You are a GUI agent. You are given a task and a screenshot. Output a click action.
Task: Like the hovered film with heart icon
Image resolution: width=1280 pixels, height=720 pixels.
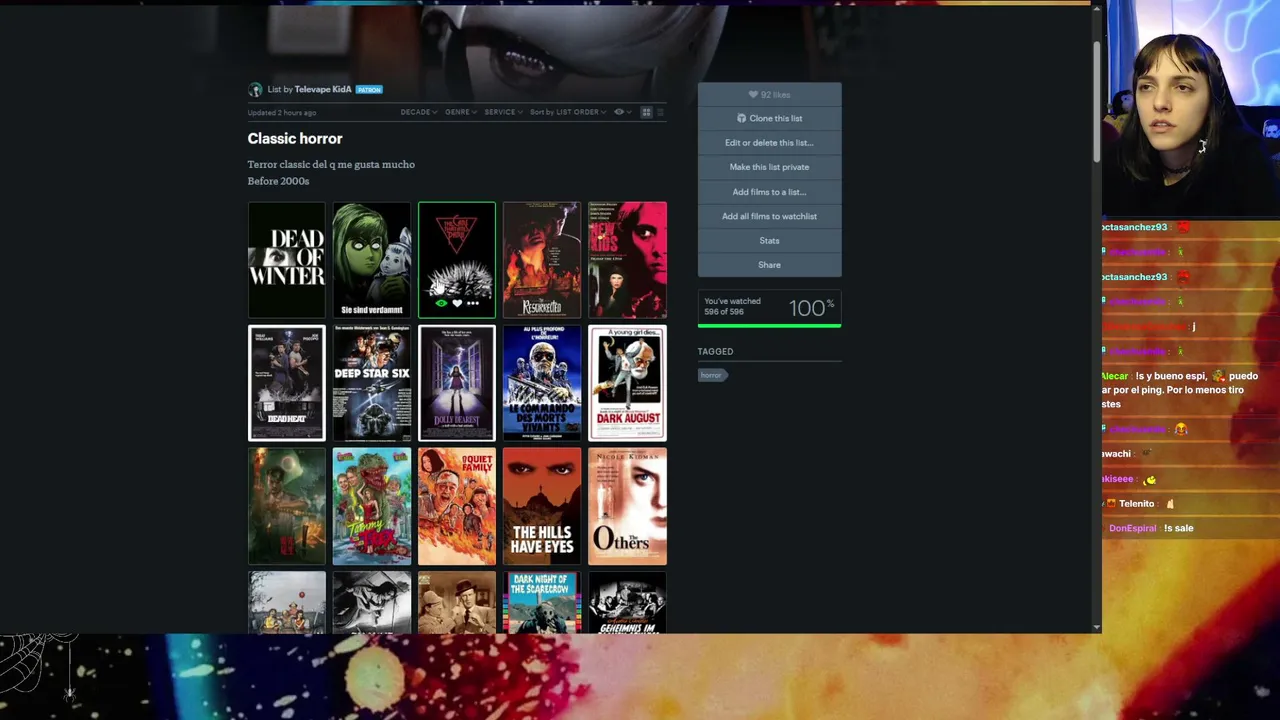[x=457, y=303]
